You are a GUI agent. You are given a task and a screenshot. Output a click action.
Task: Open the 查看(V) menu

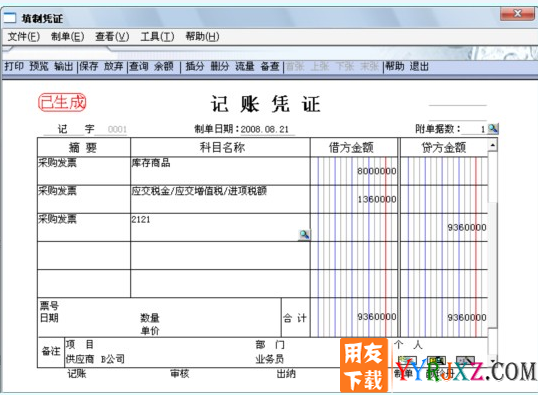112,36
